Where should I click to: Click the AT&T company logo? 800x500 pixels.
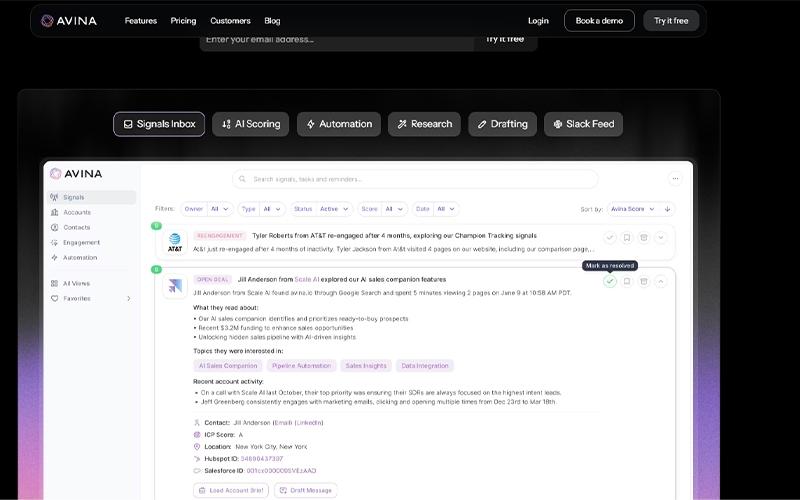(x=174, y=242)
